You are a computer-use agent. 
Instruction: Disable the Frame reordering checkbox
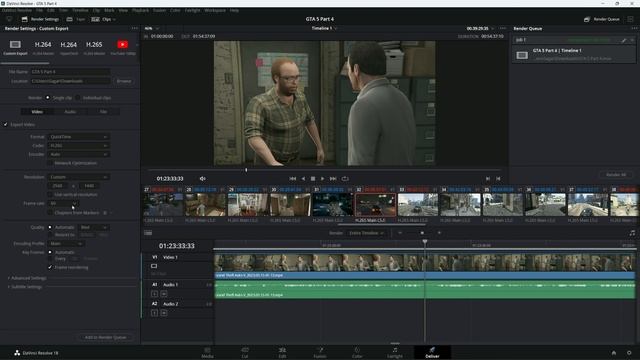(50, 267)
